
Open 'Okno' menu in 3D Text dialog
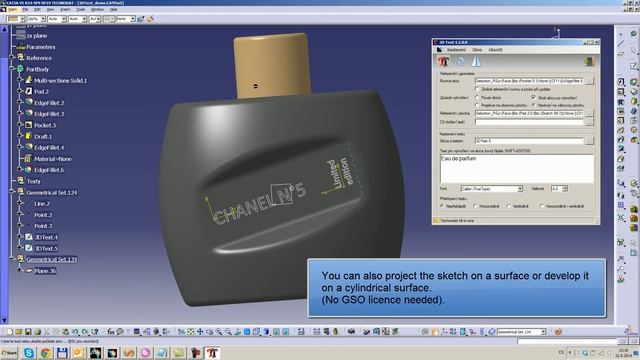point(477,50)
